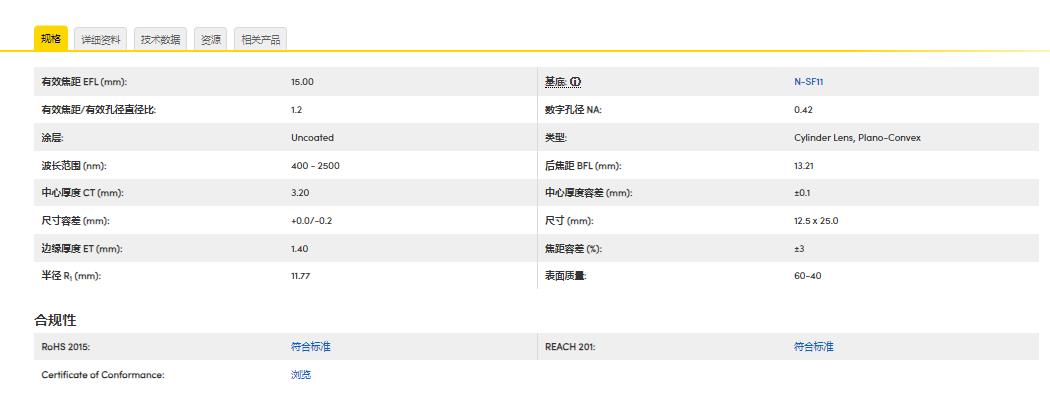The width and height of the screenshot is (1050, 418).
Task: Select the Cylinder Lens, Plano-Convex type text
Action: click(857, 138)
